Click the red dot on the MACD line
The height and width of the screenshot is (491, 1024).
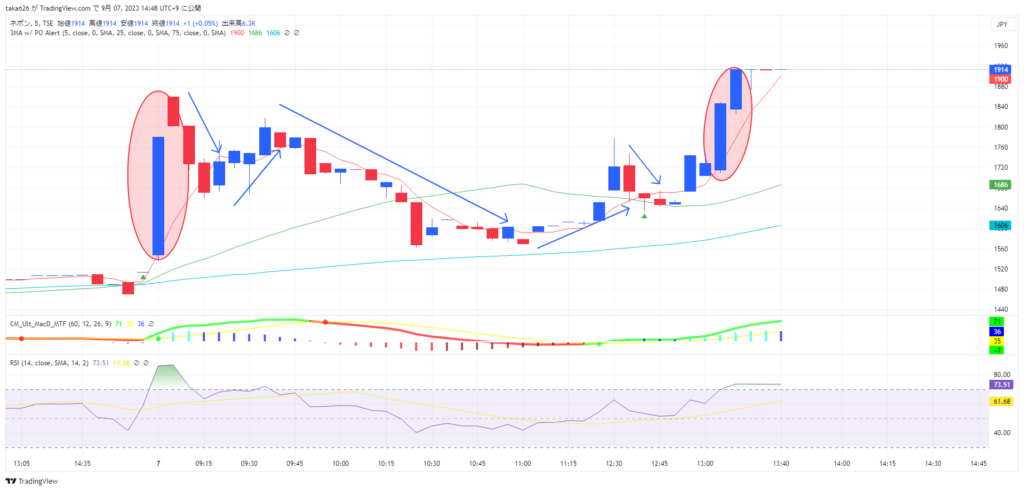[x=325, y=322]
